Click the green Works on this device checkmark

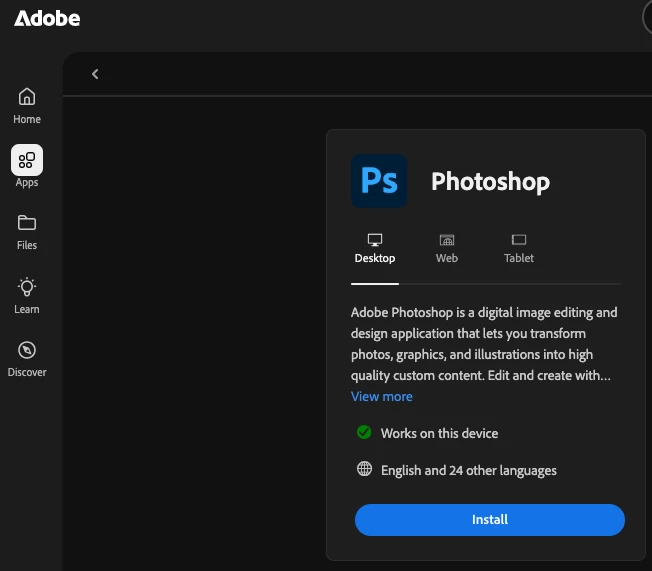pyautogui.click(x=364, y=432)
